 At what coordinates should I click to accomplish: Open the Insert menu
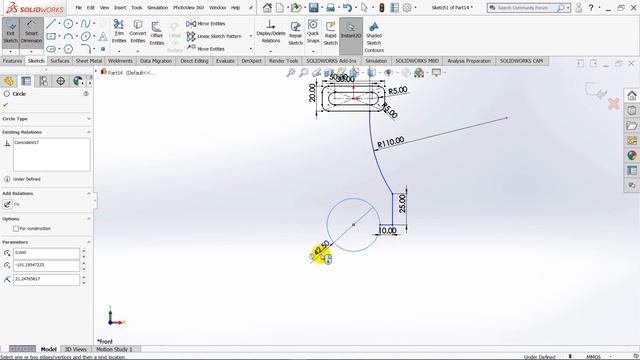pos(120,7)
